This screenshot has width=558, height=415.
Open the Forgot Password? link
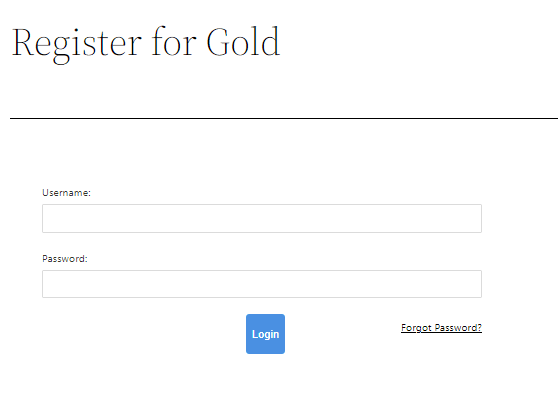point(441,328)
